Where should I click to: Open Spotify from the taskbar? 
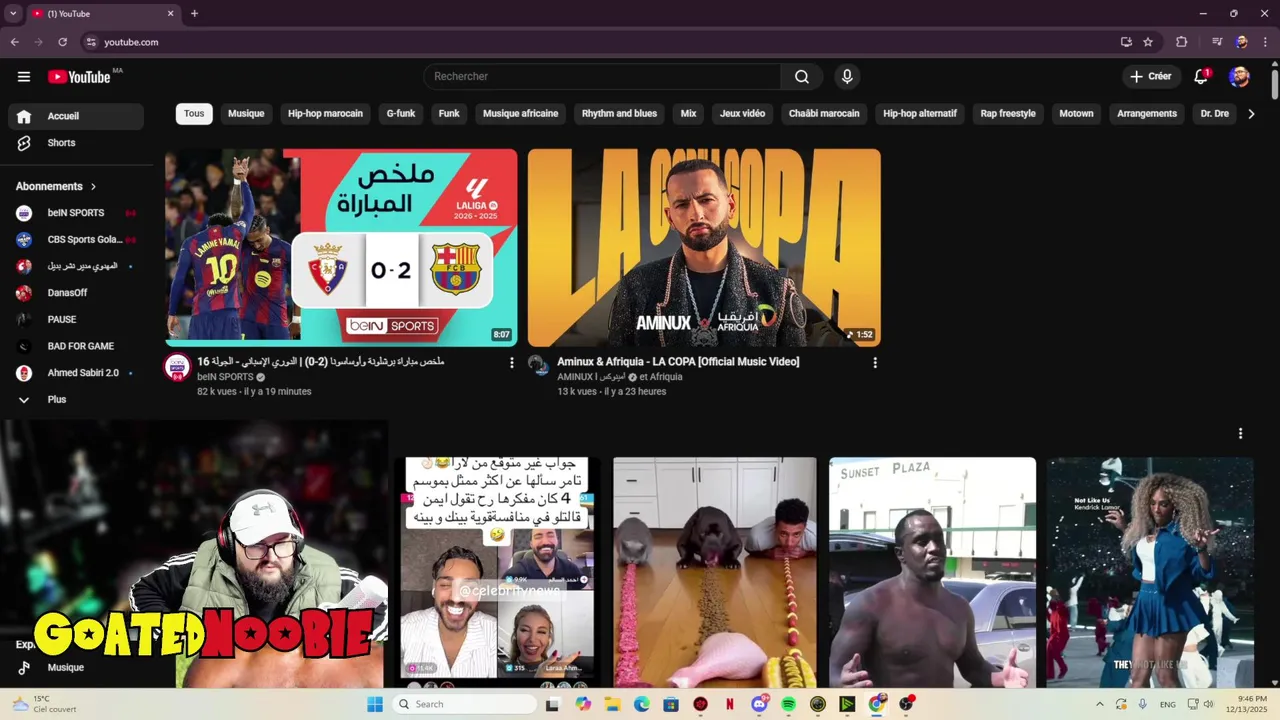click(788, 704)
